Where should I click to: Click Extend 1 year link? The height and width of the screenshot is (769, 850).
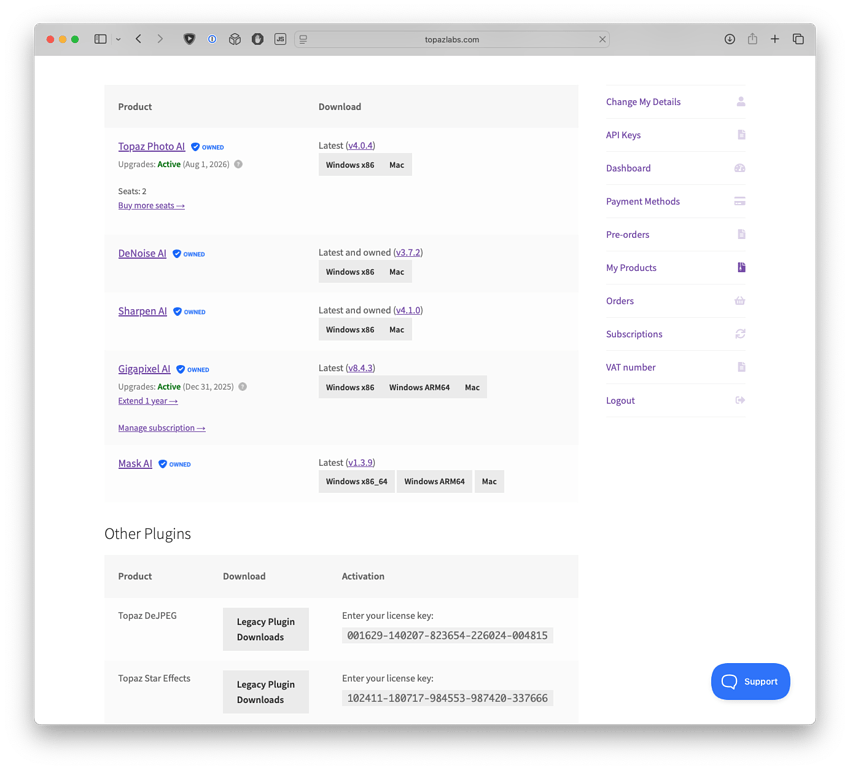coord(148,400)
